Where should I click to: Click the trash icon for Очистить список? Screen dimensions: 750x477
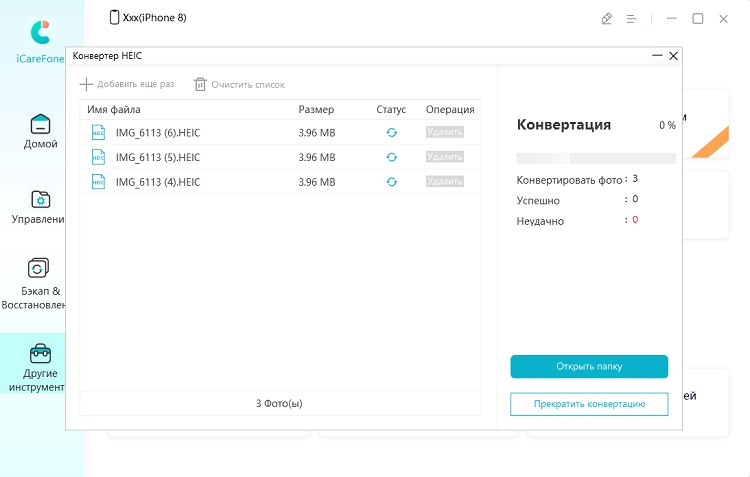[x=200, y=84]
